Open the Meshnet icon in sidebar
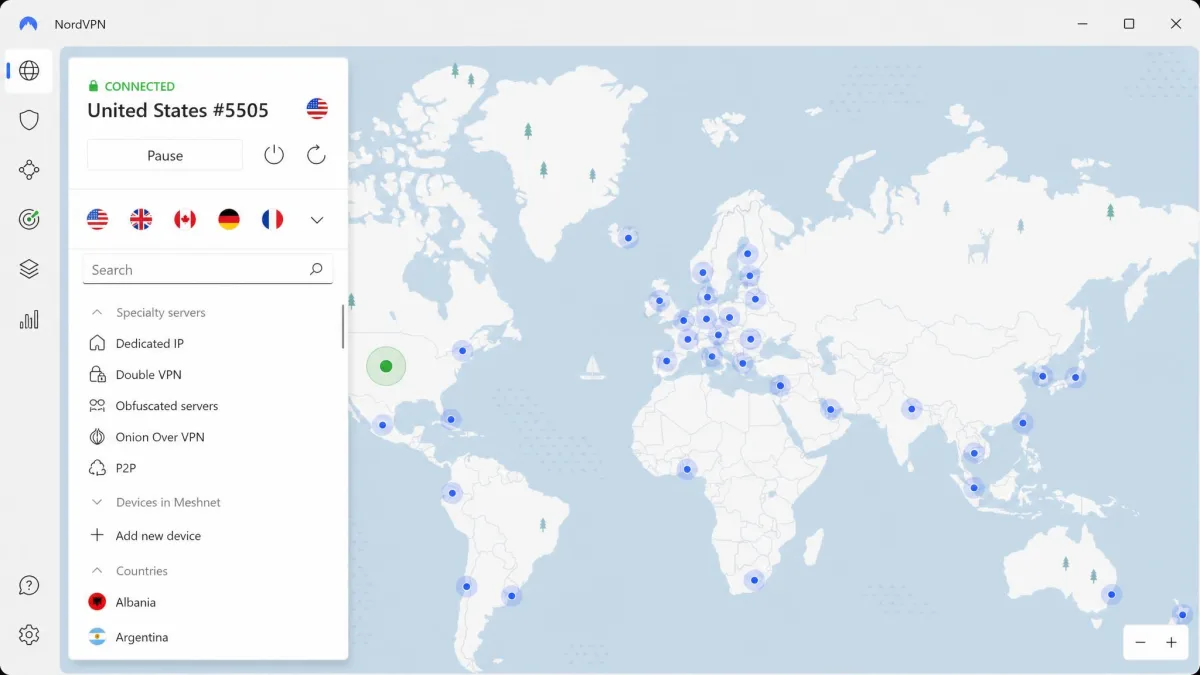 [x=29, y=170]
